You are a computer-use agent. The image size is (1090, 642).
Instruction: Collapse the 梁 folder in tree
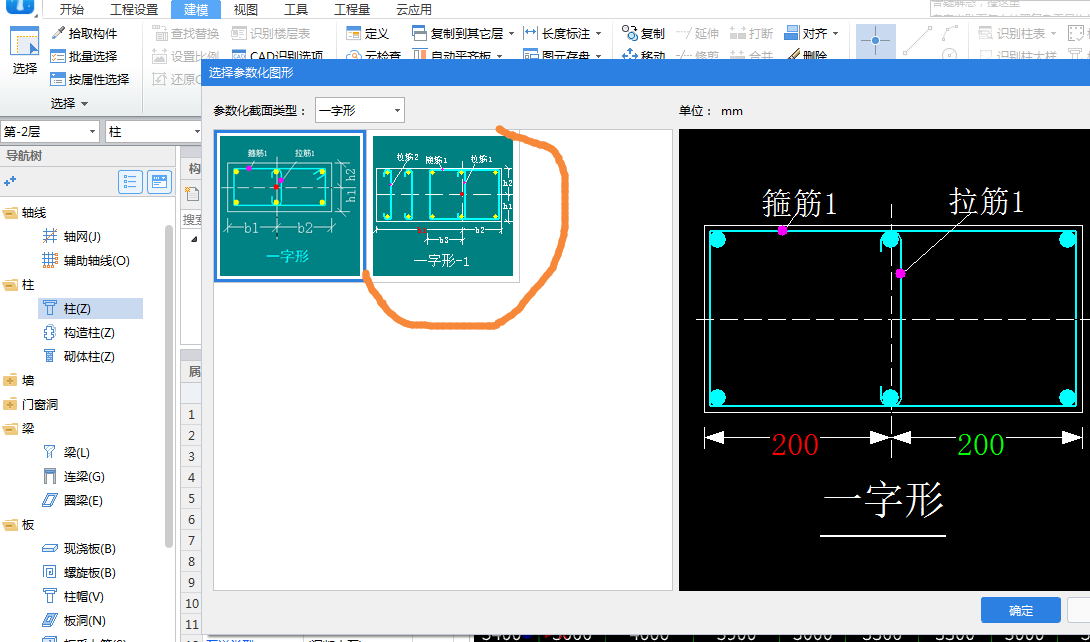(x=10, y=429)
